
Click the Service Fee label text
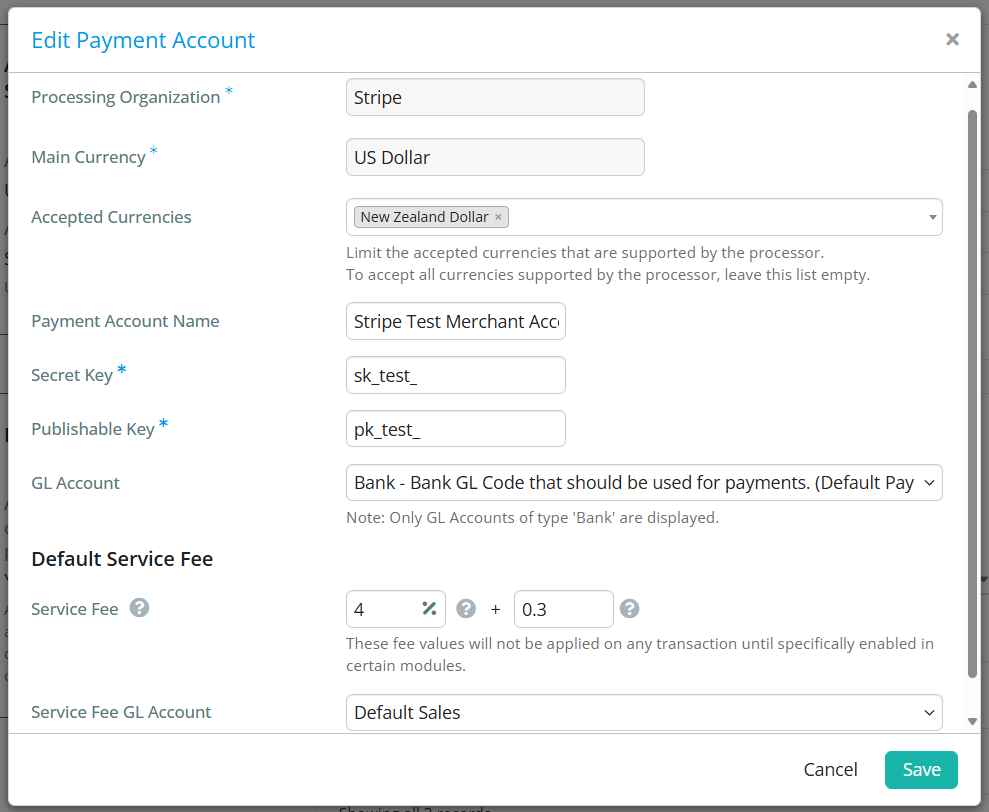(74, 609)
